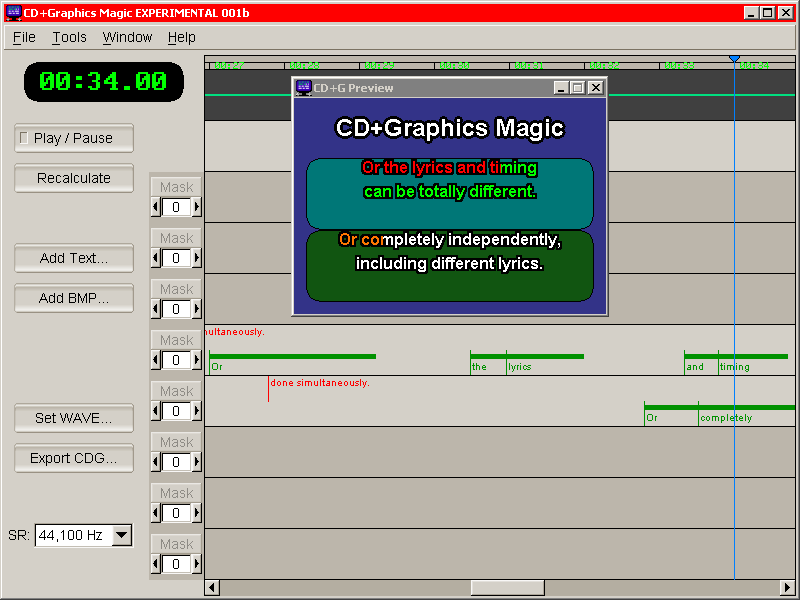Decrement the second mask value with its left arrow
This screenshot has width=800, height=600.
tap(156, 258)
